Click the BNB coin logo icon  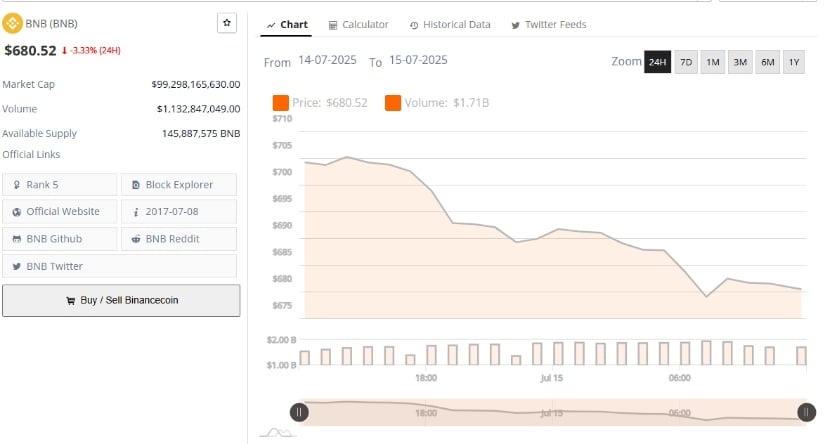coord(12,23)
